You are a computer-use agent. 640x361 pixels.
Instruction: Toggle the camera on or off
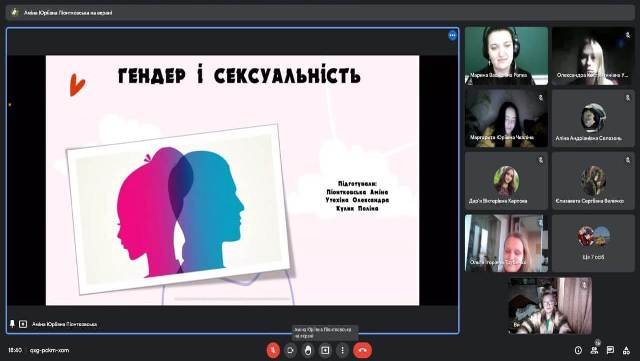(x=290, y=350)
